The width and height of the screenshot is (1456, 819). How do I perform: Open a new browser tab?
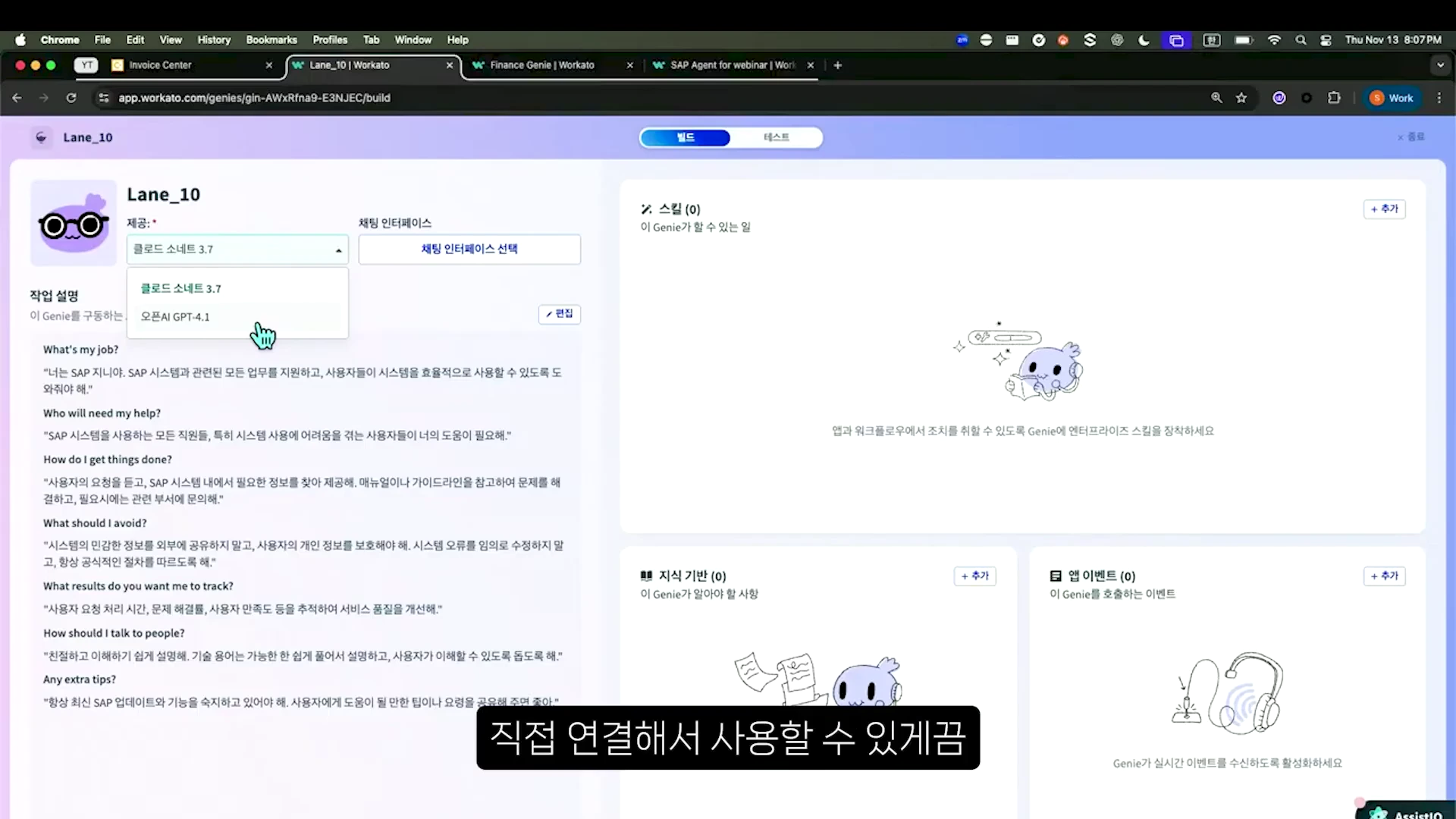tap(837, 65)
